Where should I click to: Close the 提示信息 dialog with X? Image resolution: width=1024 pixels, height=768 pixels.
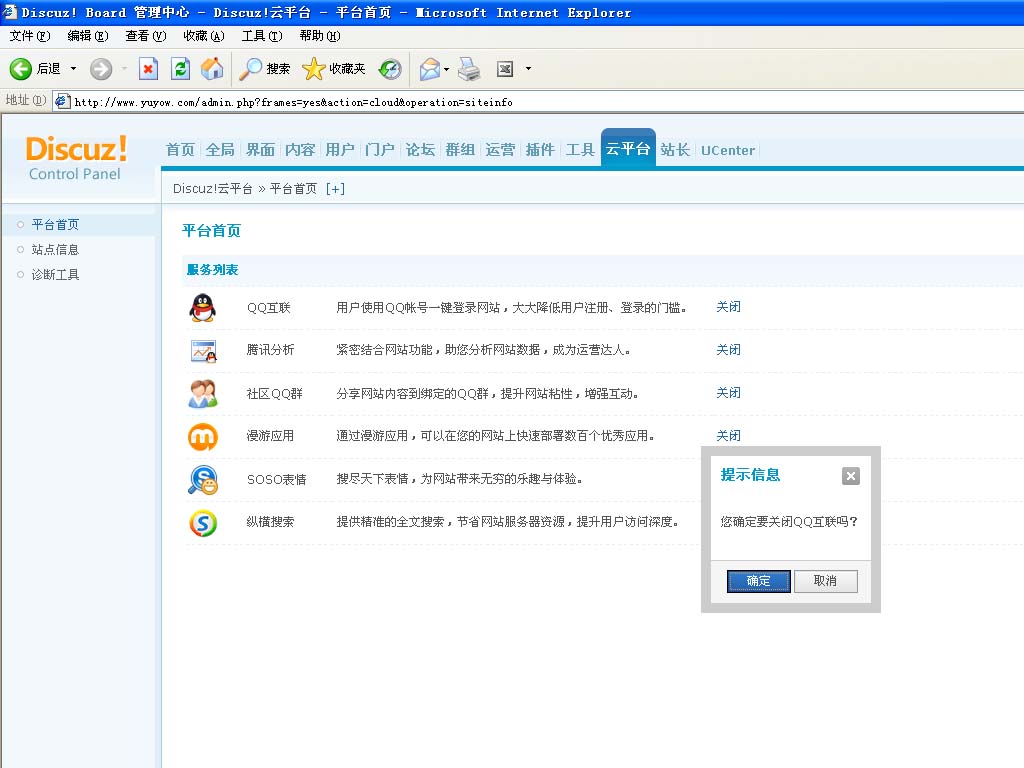tap(850, 476)
